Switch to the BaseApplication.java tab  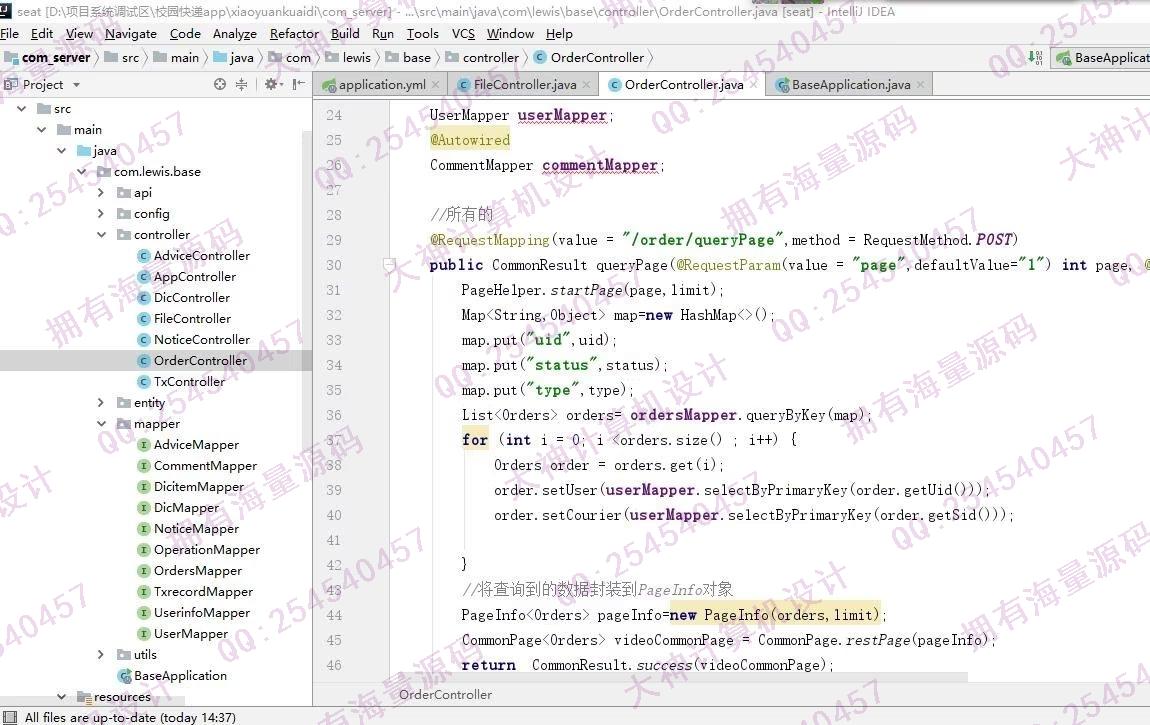click(851, 84)
